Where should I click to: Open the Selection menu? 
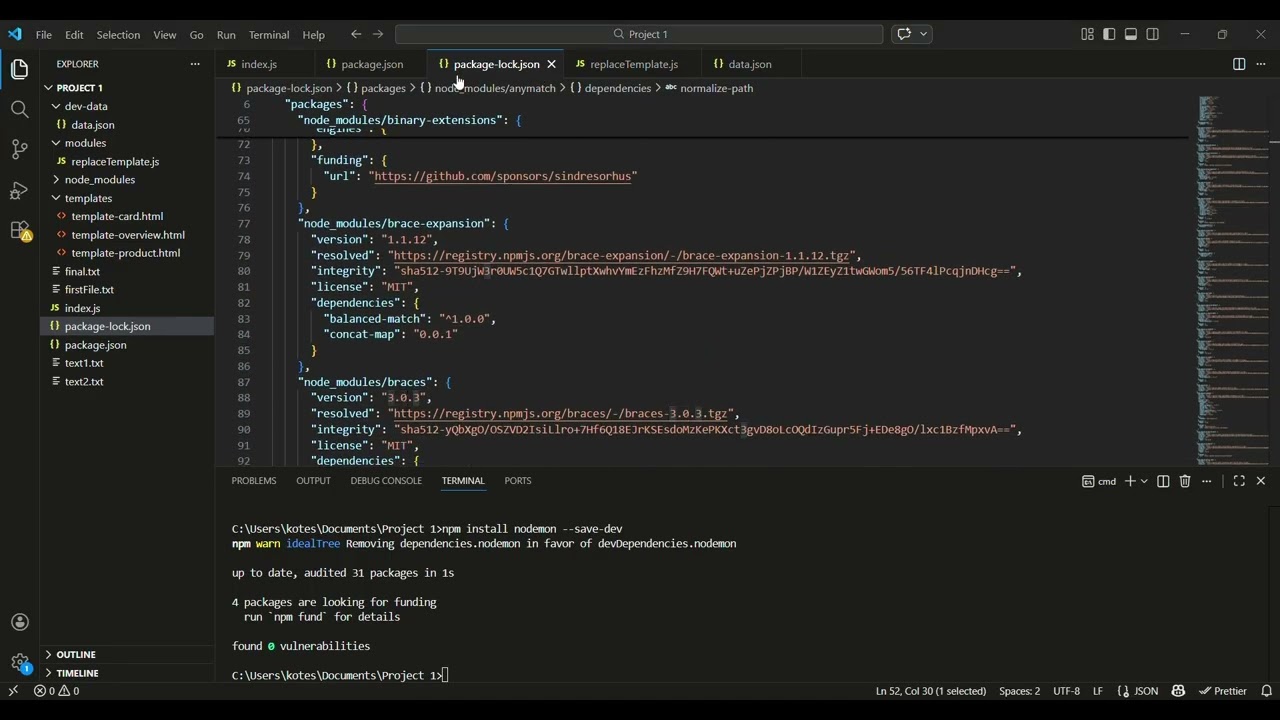pyautogui.click(x=118, y=34)
